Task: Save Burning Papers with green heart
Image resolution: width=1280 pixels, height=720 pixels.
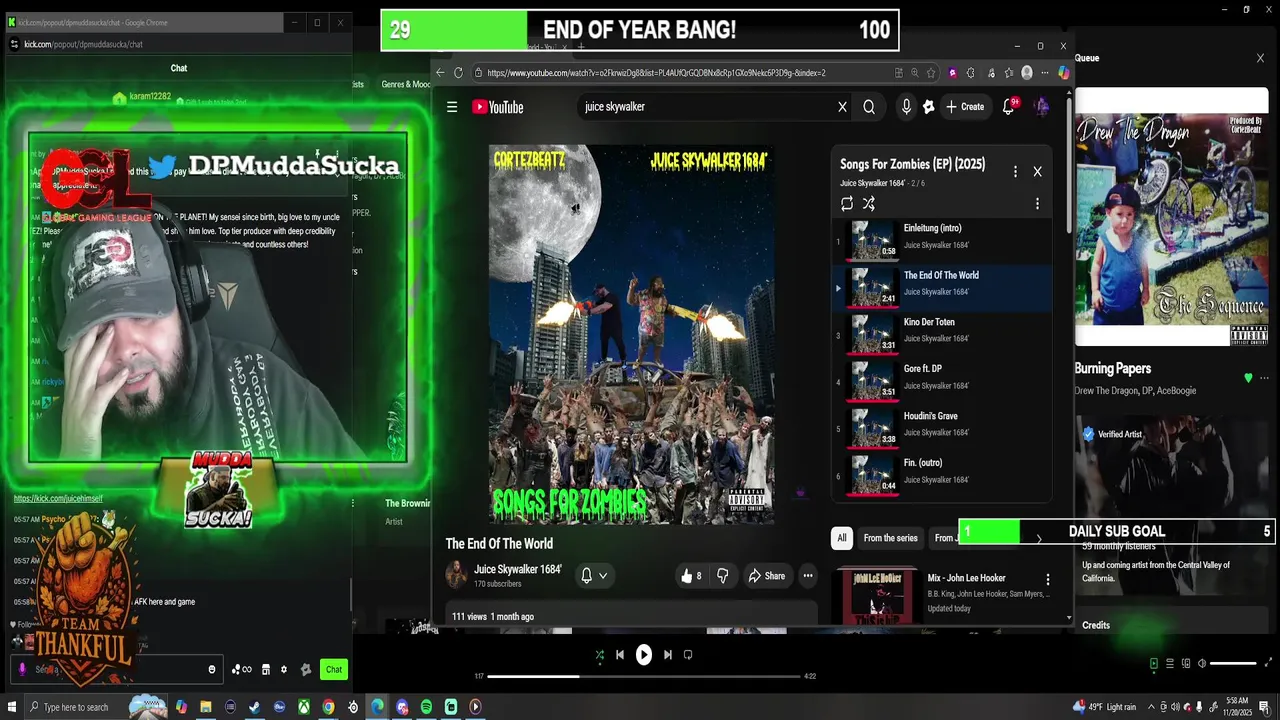Action: [1248, 378]
